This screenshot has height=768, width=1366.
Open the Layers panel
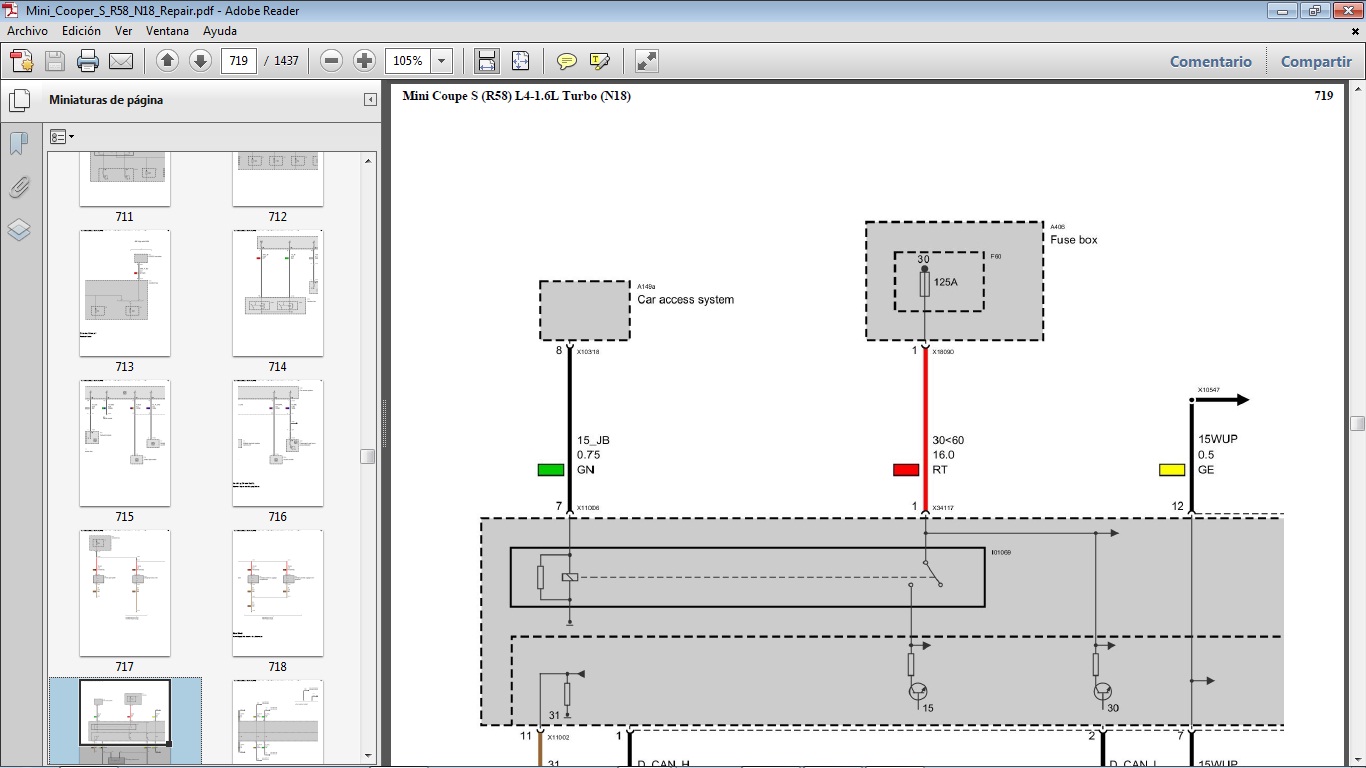point(19,230)
